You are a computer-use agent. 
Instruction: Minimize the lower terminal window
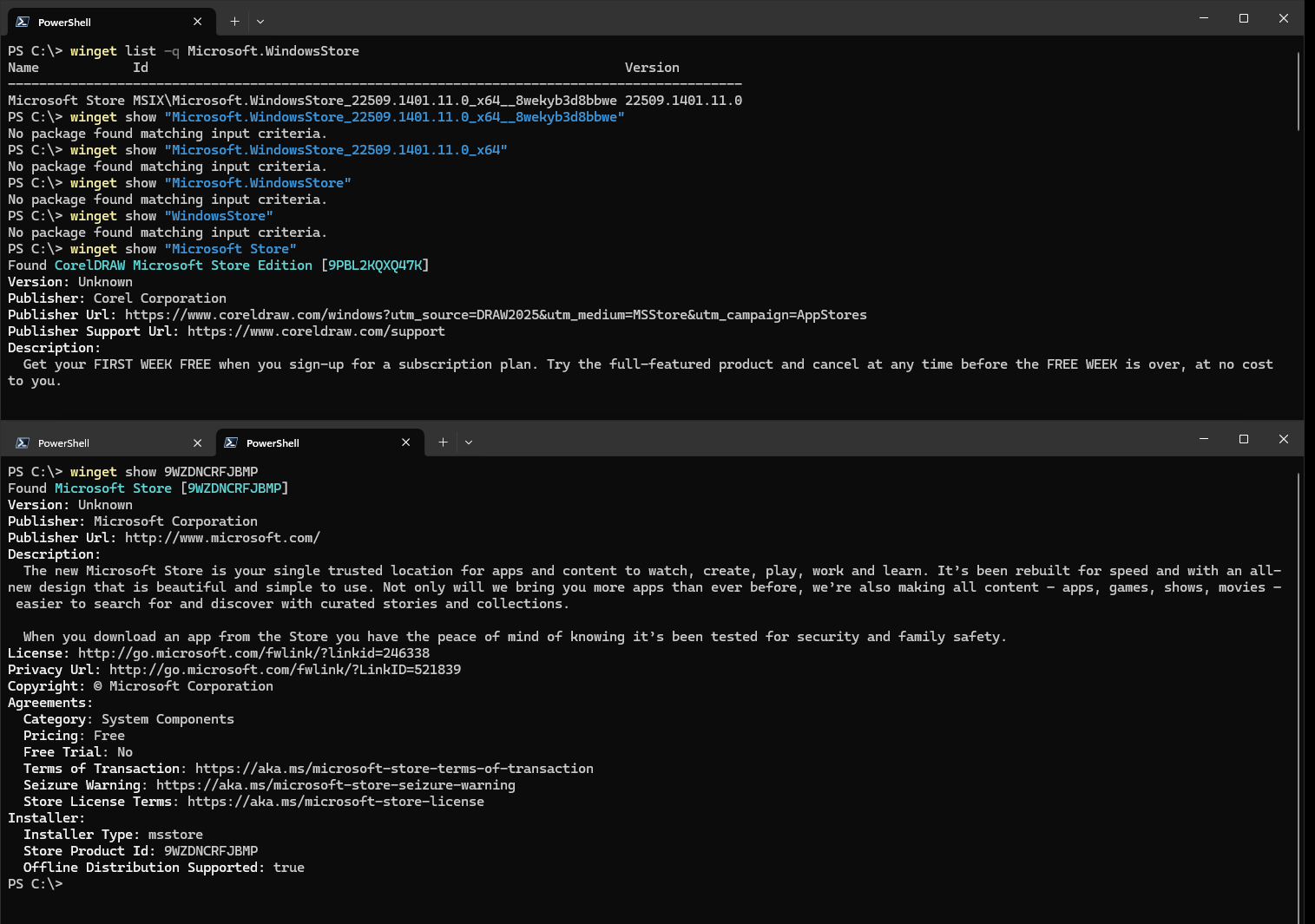(x=1204, y=439)
